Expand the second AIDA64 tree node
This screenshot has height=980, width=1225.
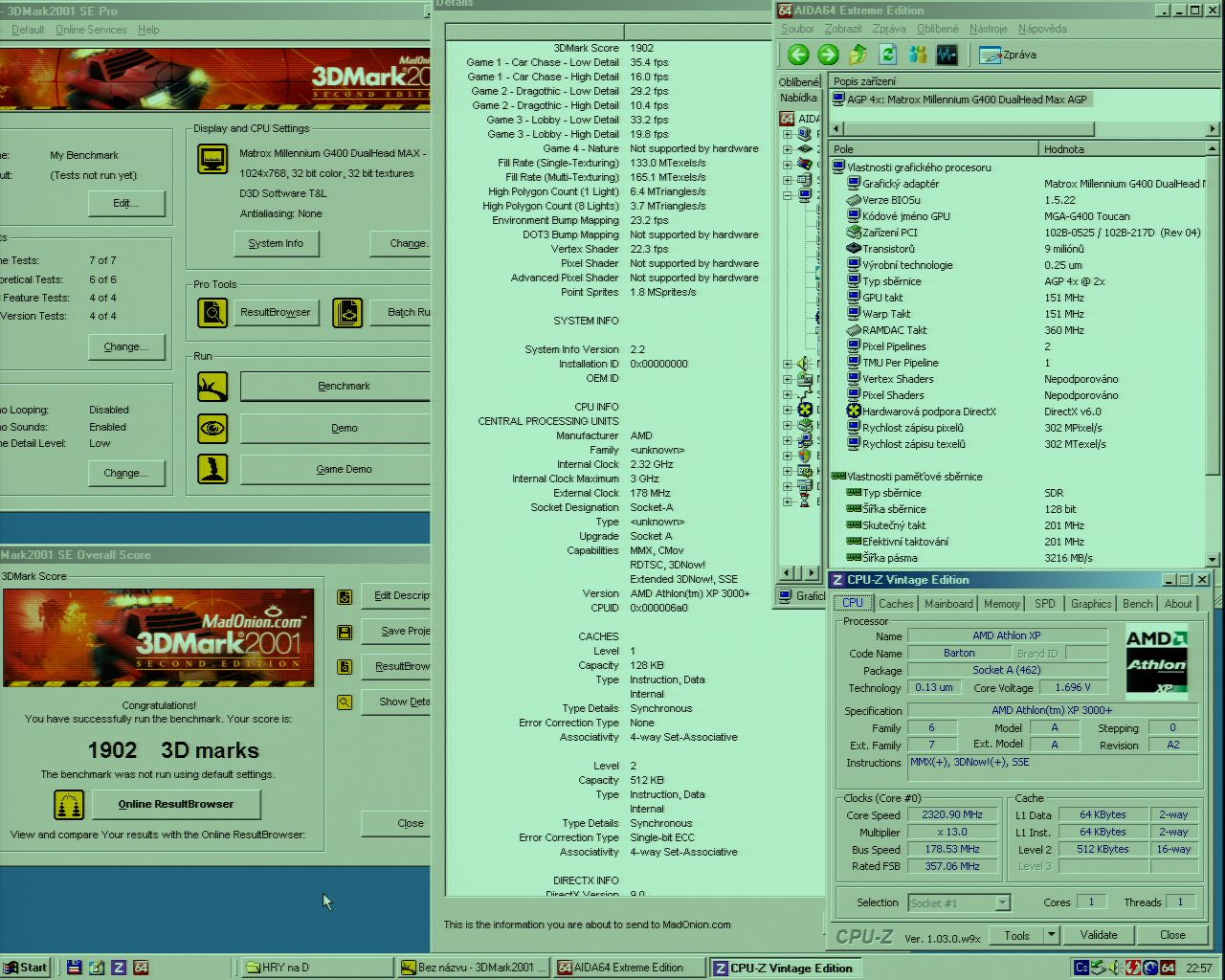point(788,149)
